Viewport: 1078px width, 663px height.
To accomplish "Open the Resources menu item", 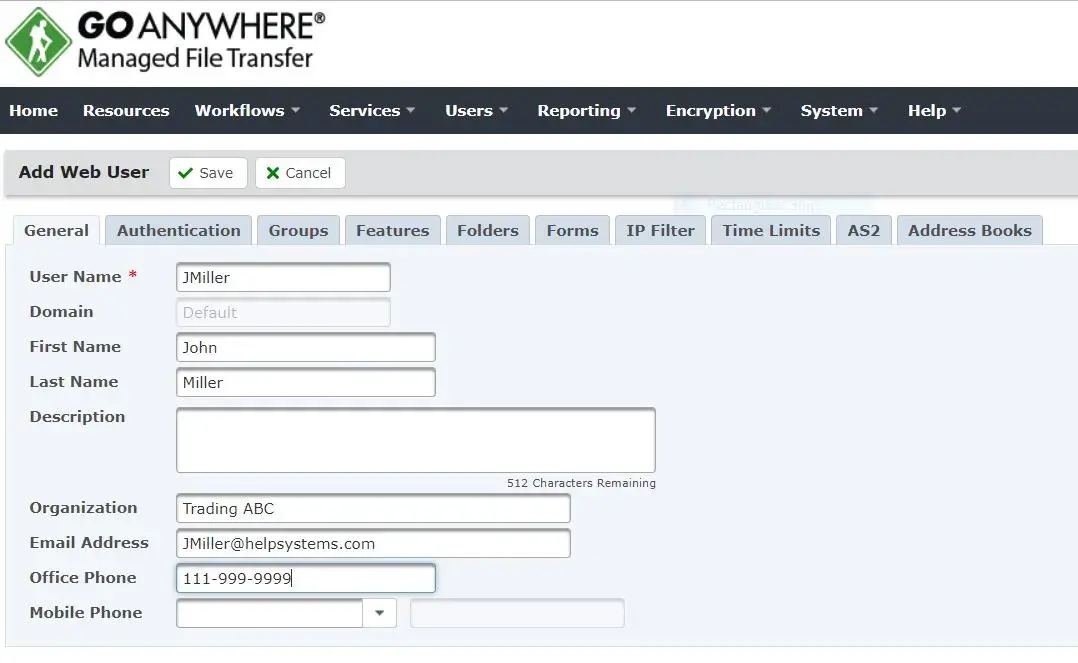I will [126, 111].
